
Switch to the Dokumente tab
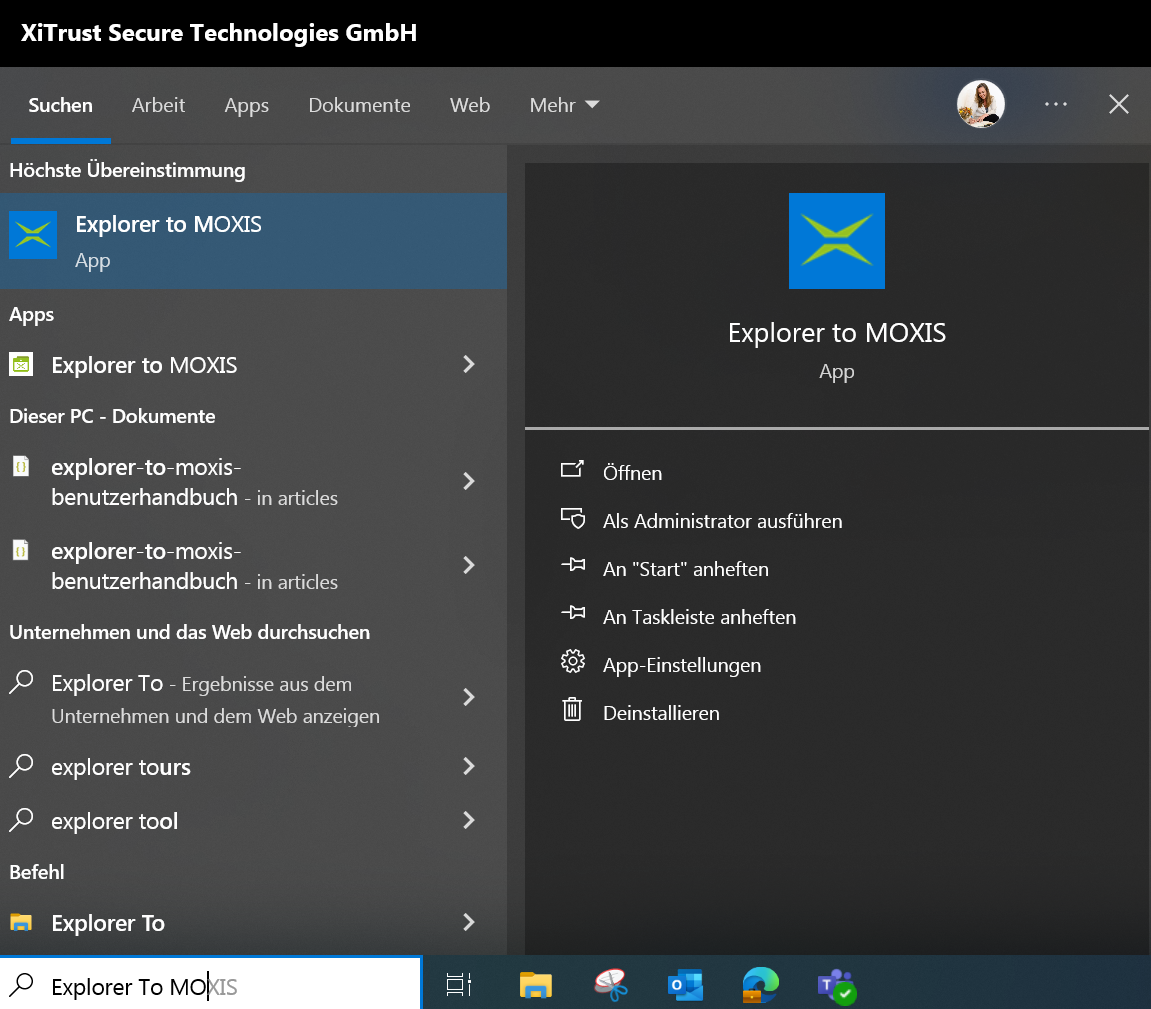click(359, 105)
